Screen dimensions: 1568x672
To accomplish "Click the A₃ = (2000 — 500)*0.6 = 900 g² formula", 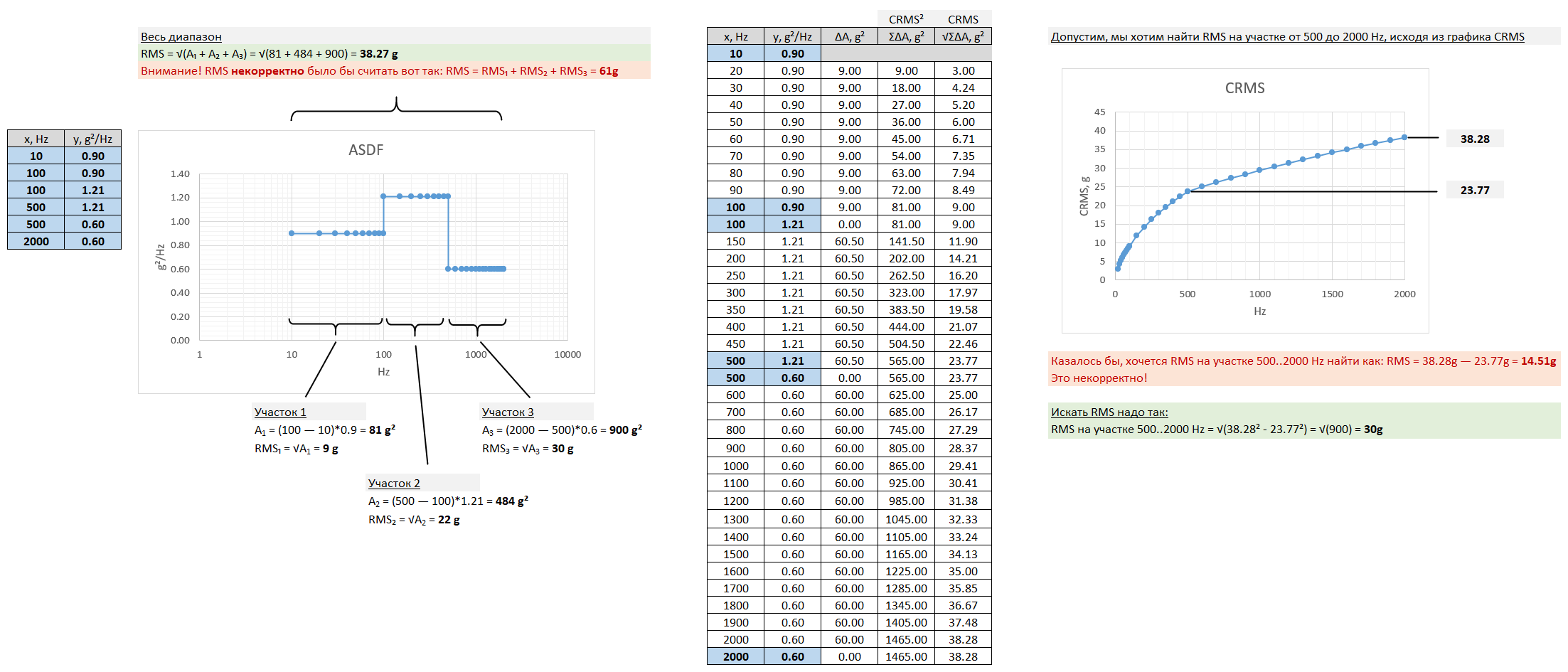I will (x=562, y=430).
